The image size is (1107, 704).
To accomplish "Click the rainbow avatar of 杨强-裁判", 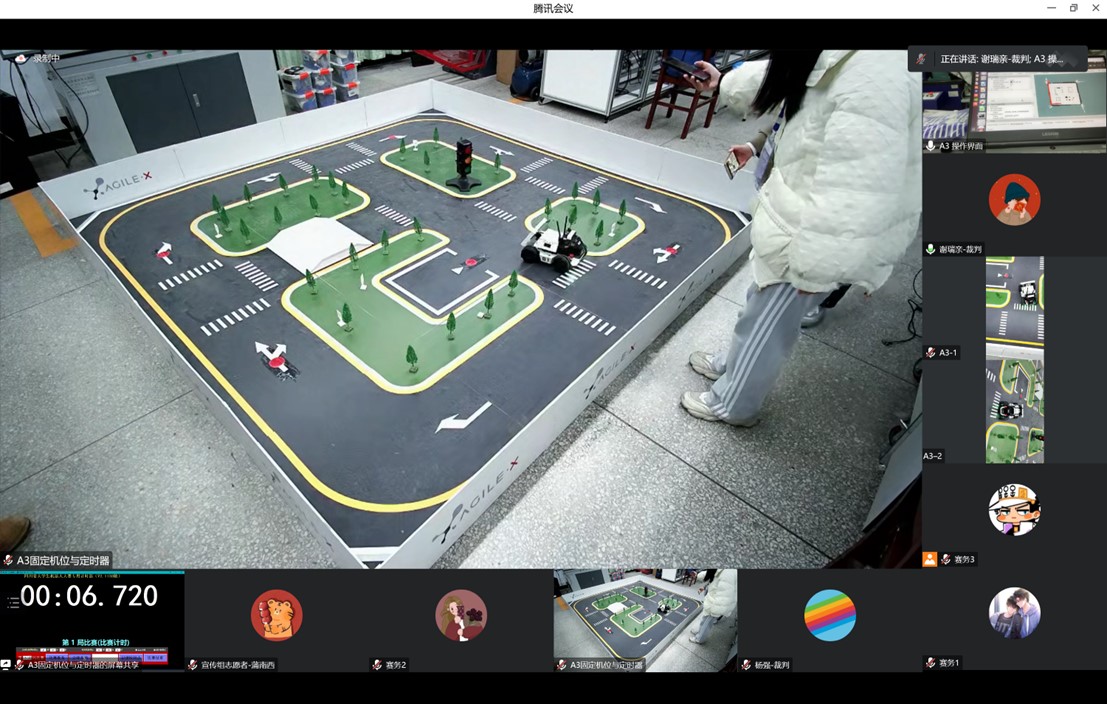I will coord(830,614).
